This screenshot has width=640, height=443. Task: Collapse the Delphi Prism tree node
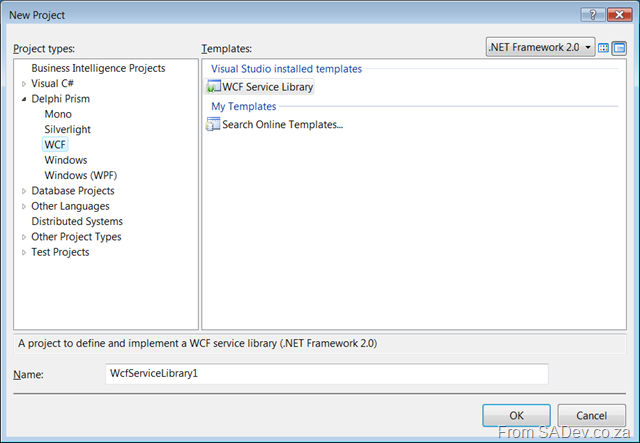coord(24,99)
